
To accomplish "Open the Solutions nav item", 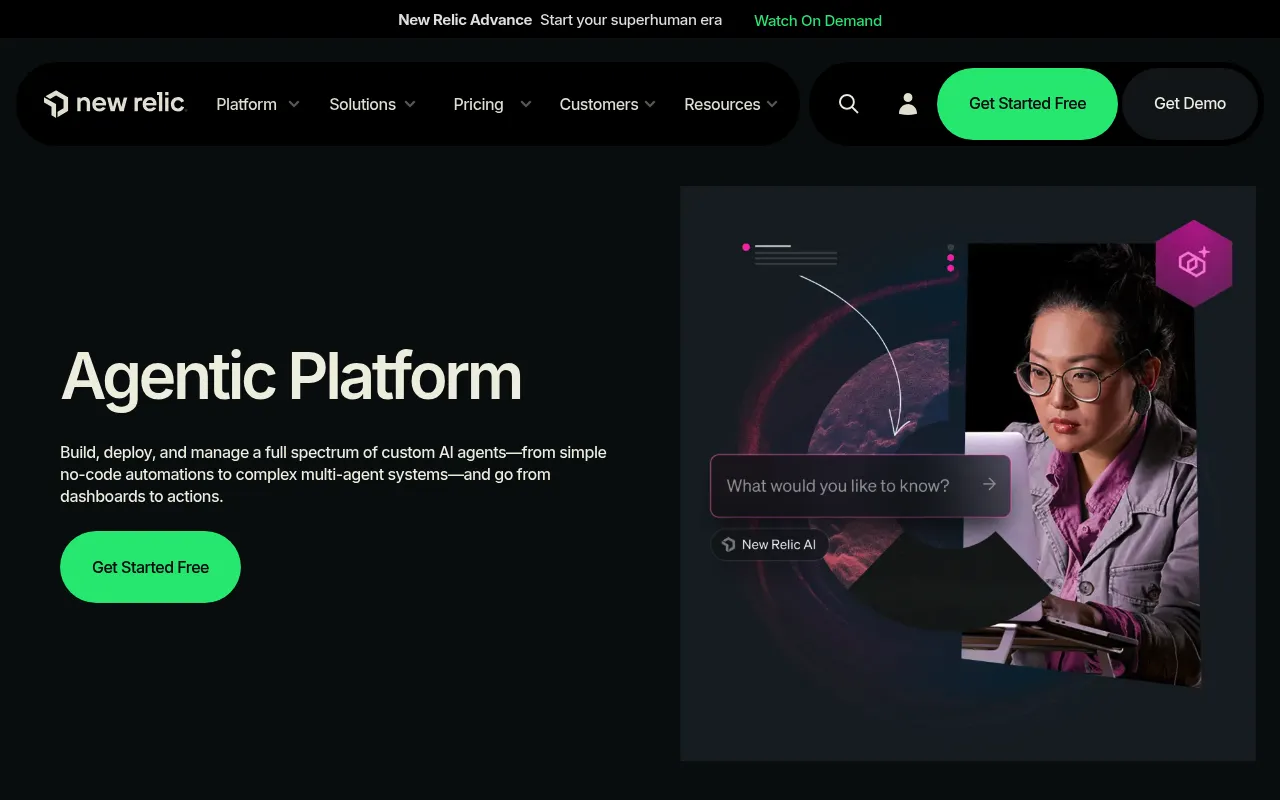I will (362, 104).
